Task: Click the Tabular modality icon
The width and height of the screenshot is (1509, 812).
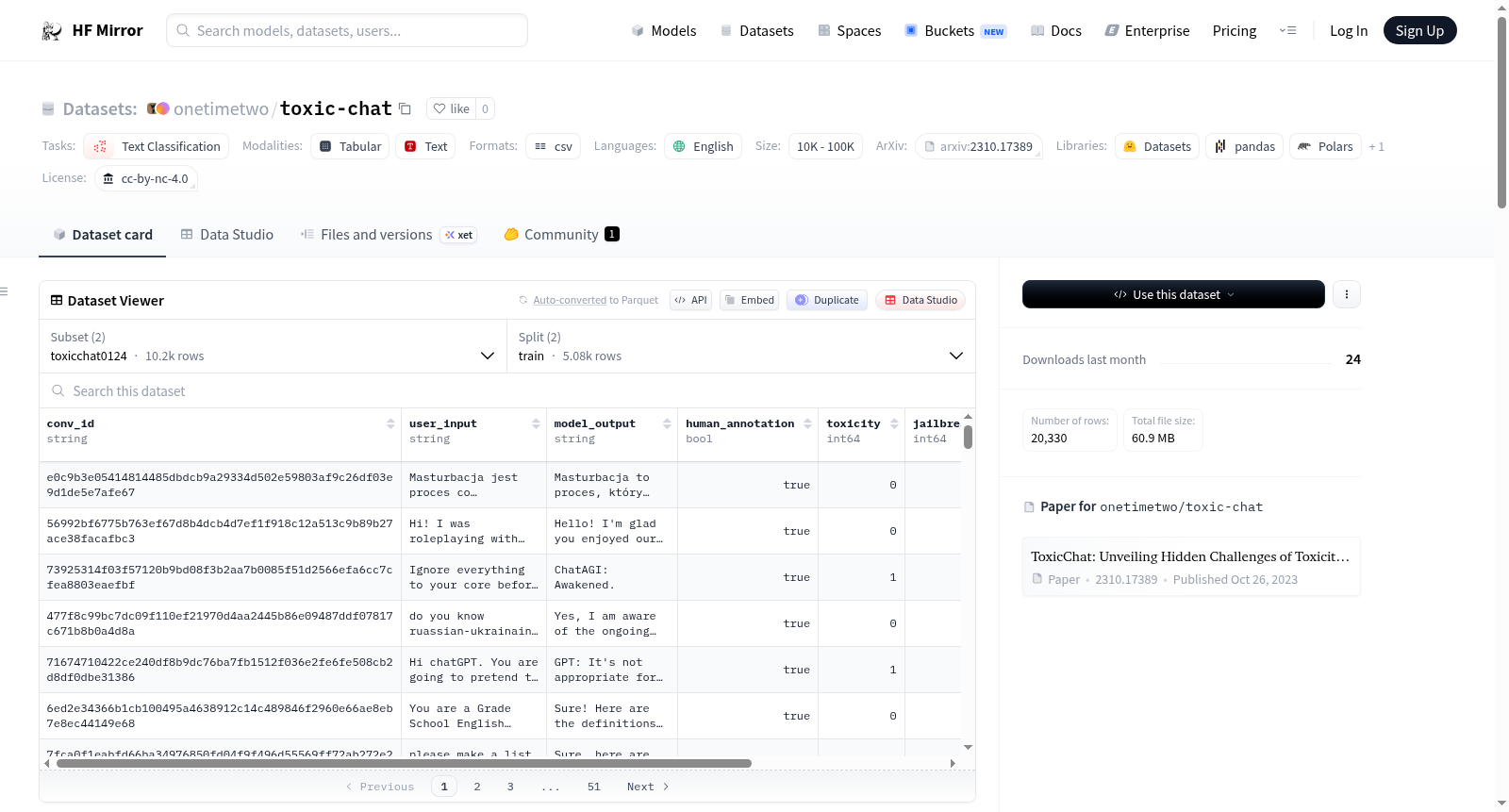Action: click(325, 146)
